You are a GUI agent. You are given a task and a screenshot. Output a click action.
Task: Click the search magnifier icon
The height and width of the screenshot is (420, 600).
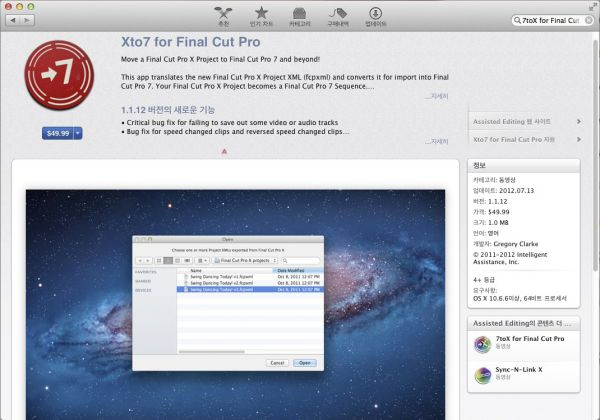tap(517, 20)
